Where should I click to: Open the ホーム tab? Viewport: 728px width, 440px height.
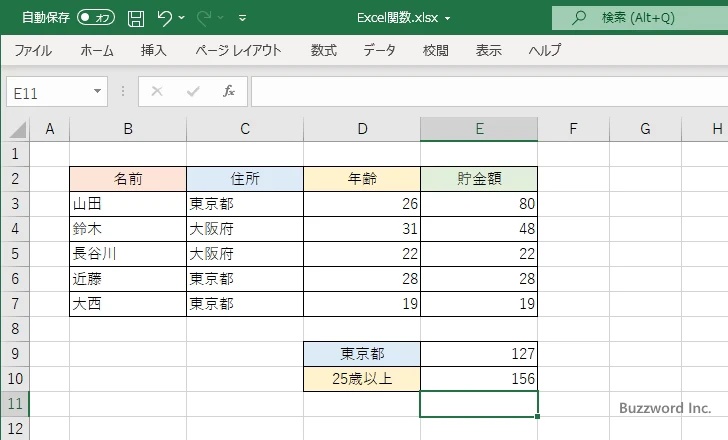pos(97,50)
